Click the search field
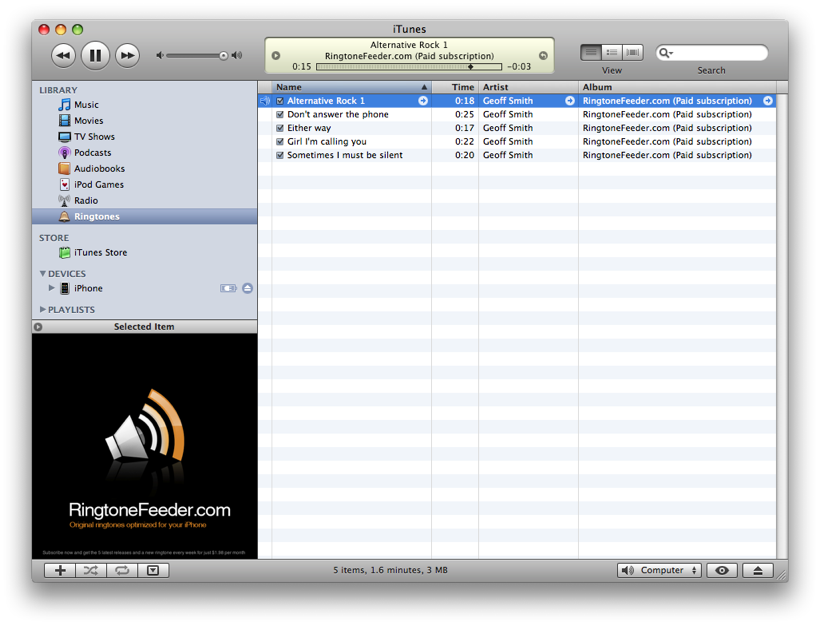Viewport: 820px width, 626px height. (712, 53)
